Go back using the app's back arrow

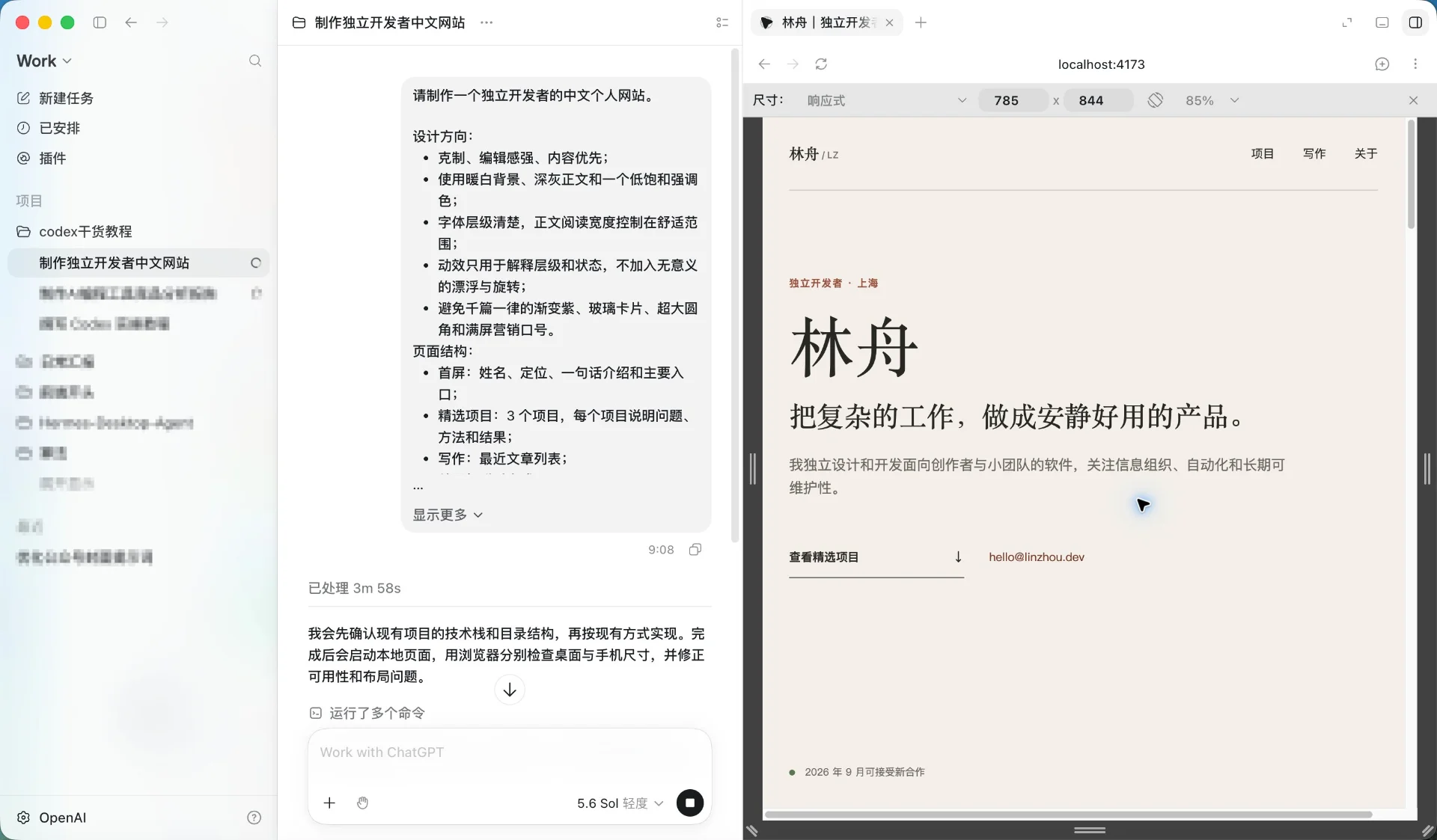pyautogui.click(x=131, y=22)
